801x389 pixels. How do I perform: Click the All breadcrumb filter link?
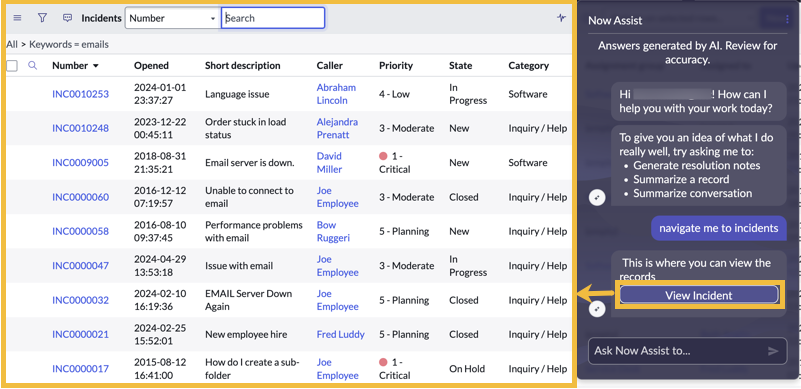12,44
